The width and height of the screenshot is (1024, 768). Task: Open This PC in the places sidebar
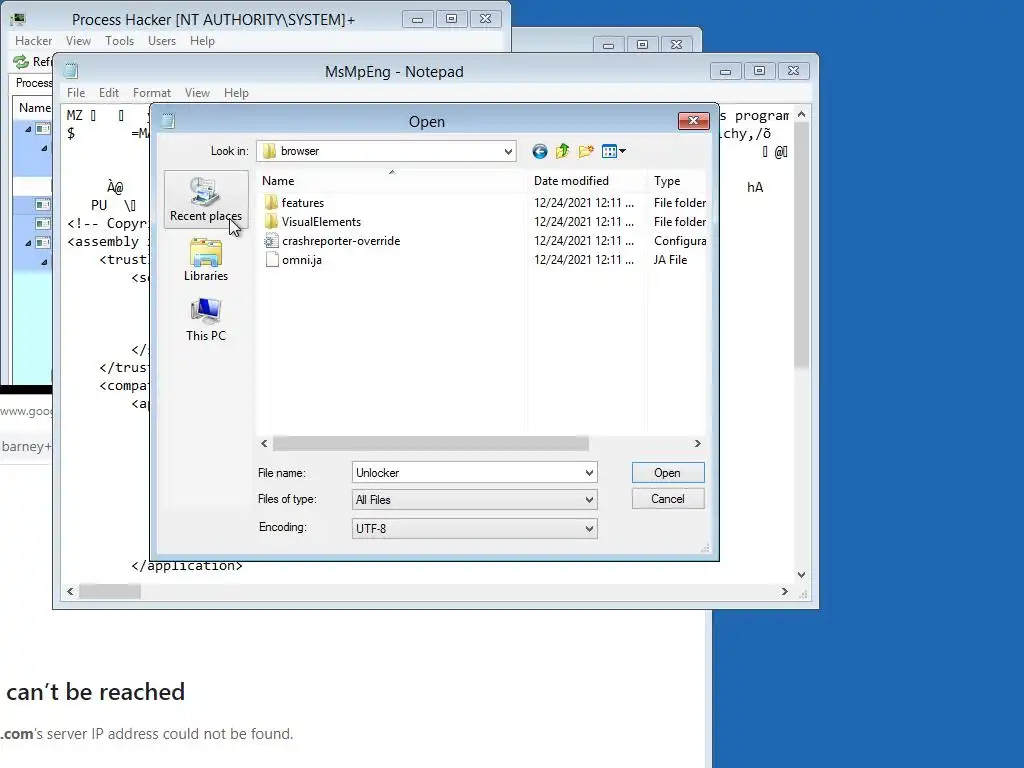pyautogui.click(x=206, y=320)
